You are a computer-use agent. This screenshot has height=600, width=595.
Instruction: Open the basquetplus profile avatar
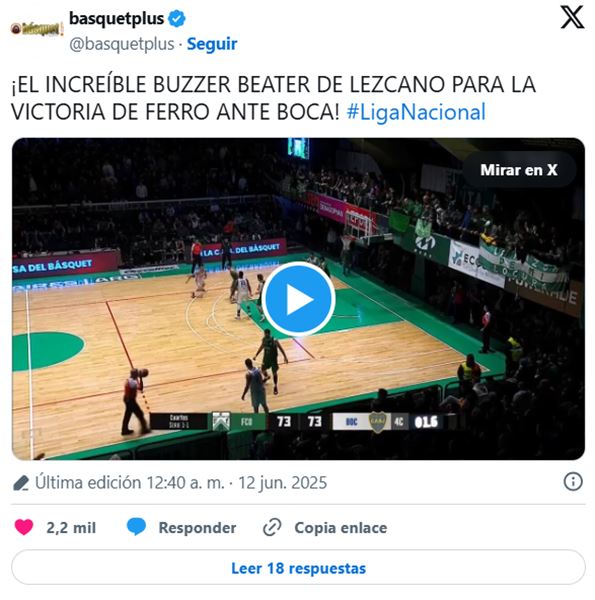pyautogui.click(x=37, y=29)
